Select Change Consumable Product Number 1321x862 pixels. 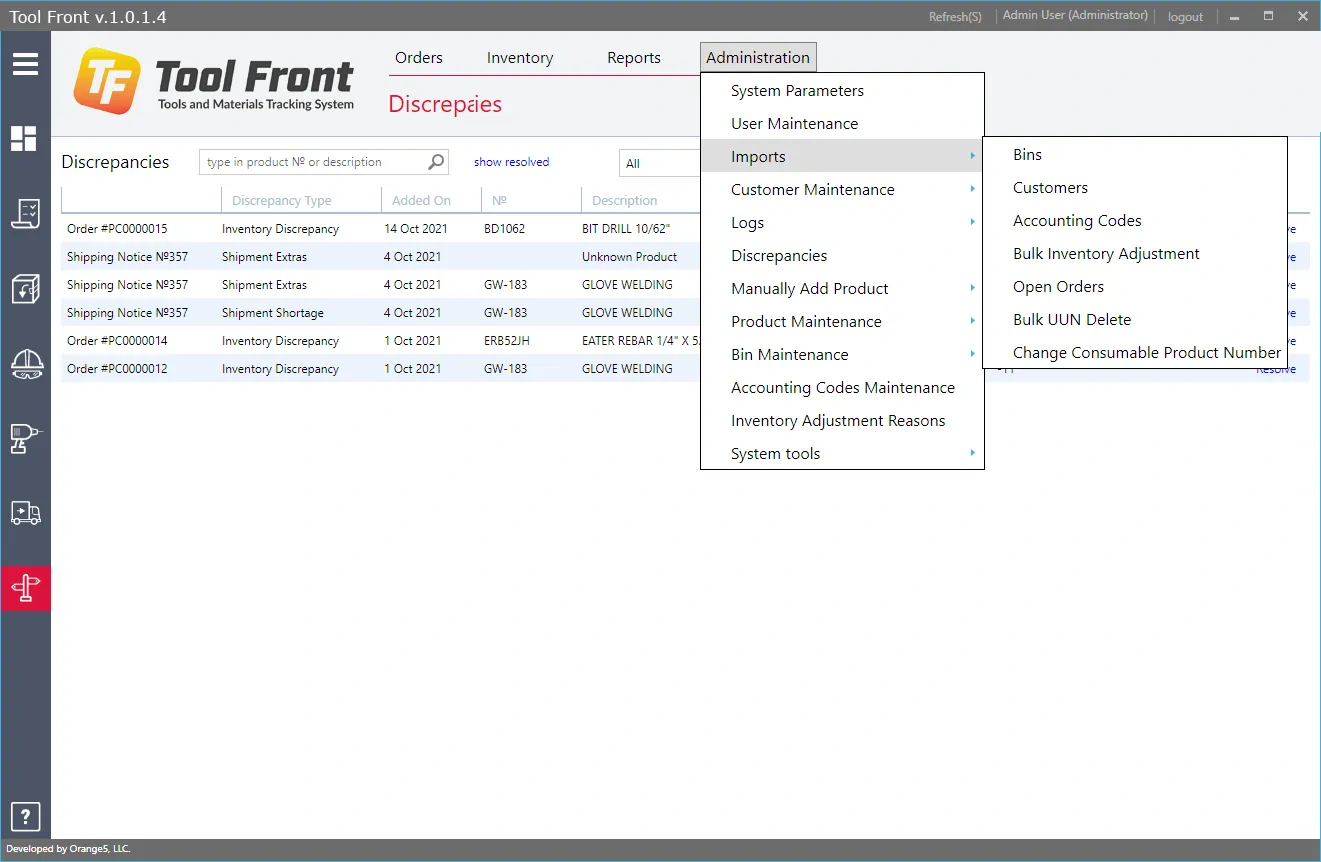[1146, 353]
